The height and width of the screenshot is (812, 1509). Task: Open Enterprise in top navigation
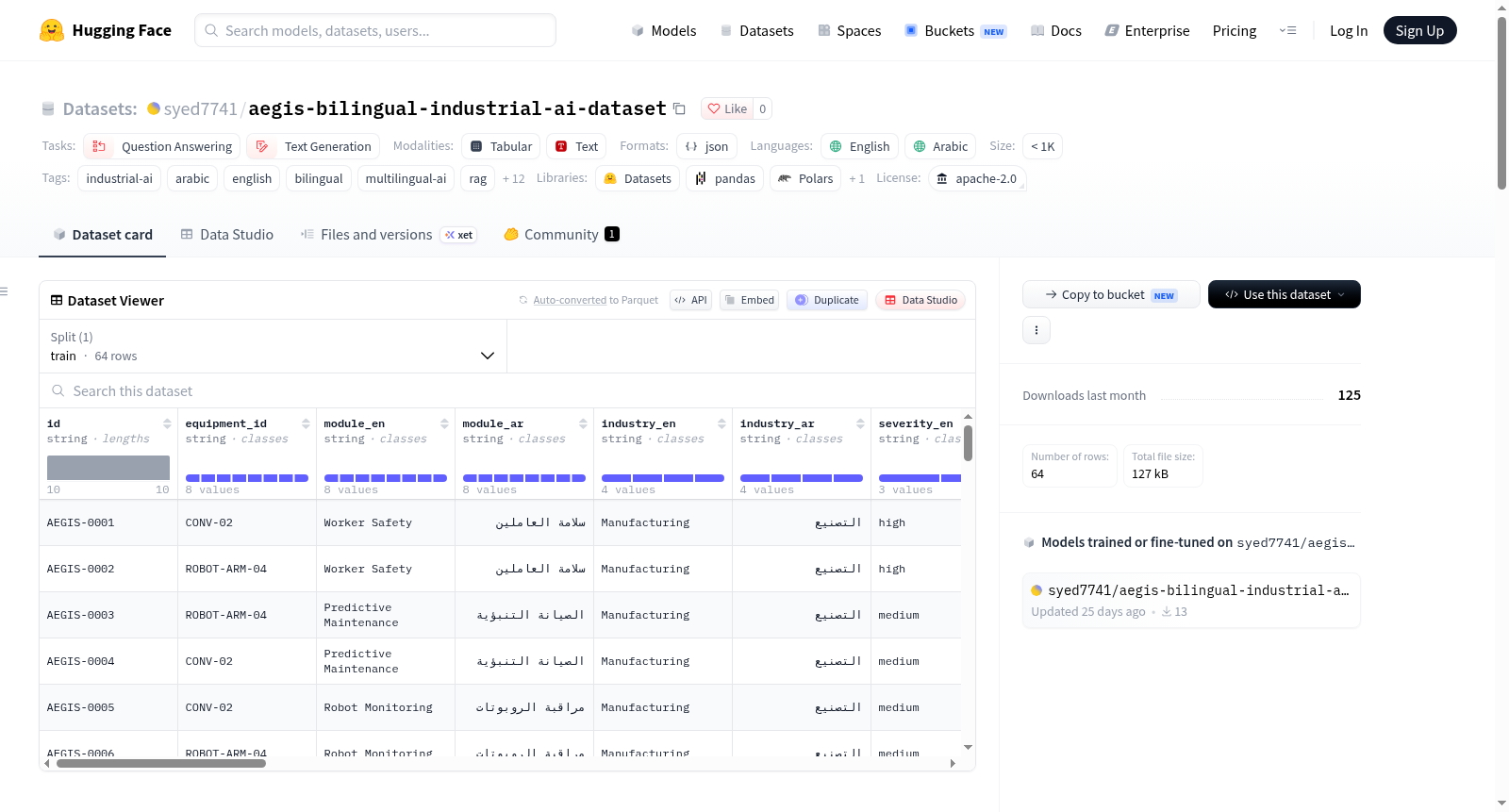click(x=1147, y=30)
